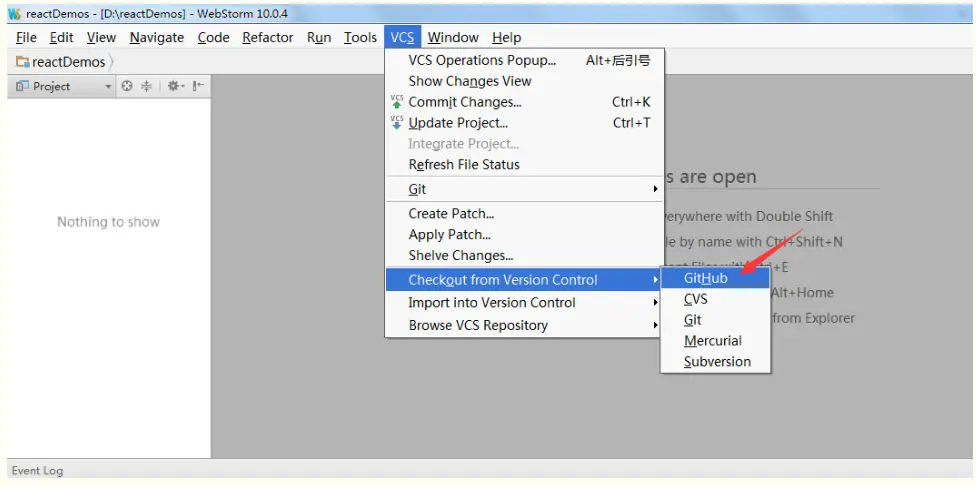Select Show Changes View
The width and height of the screenshot is (976, 487).
click(525, 81)
